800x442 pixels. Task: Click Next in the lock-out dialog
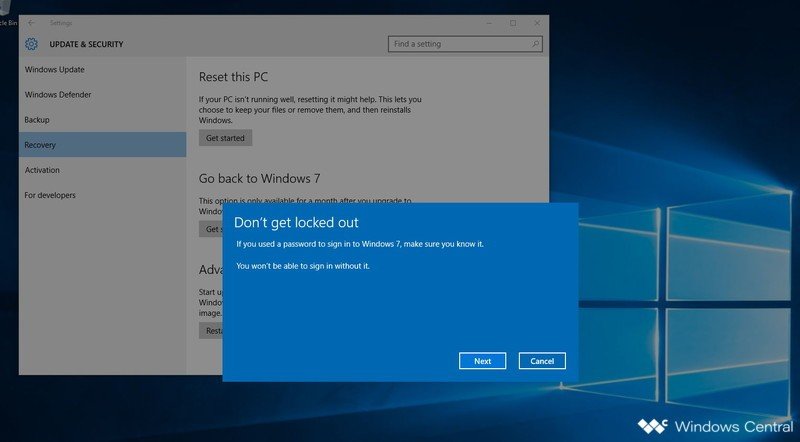482,361
